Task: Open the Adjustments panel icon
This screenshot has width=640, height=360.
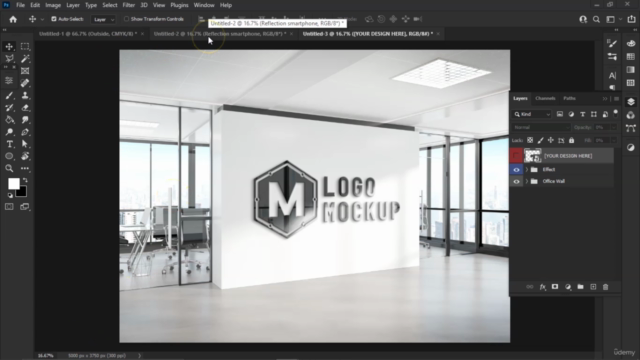Action: tap(631, 148)
